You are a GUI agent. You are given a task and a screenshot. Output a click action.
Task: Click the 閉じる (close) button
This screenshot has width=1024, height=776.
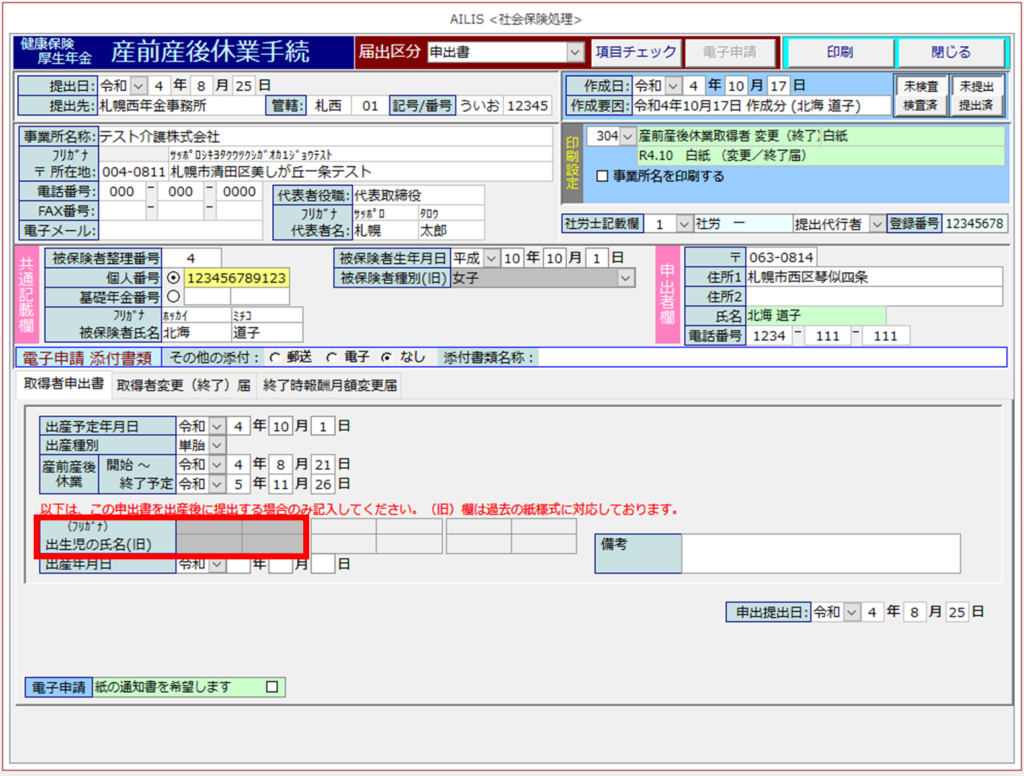[x=950, y=52]
